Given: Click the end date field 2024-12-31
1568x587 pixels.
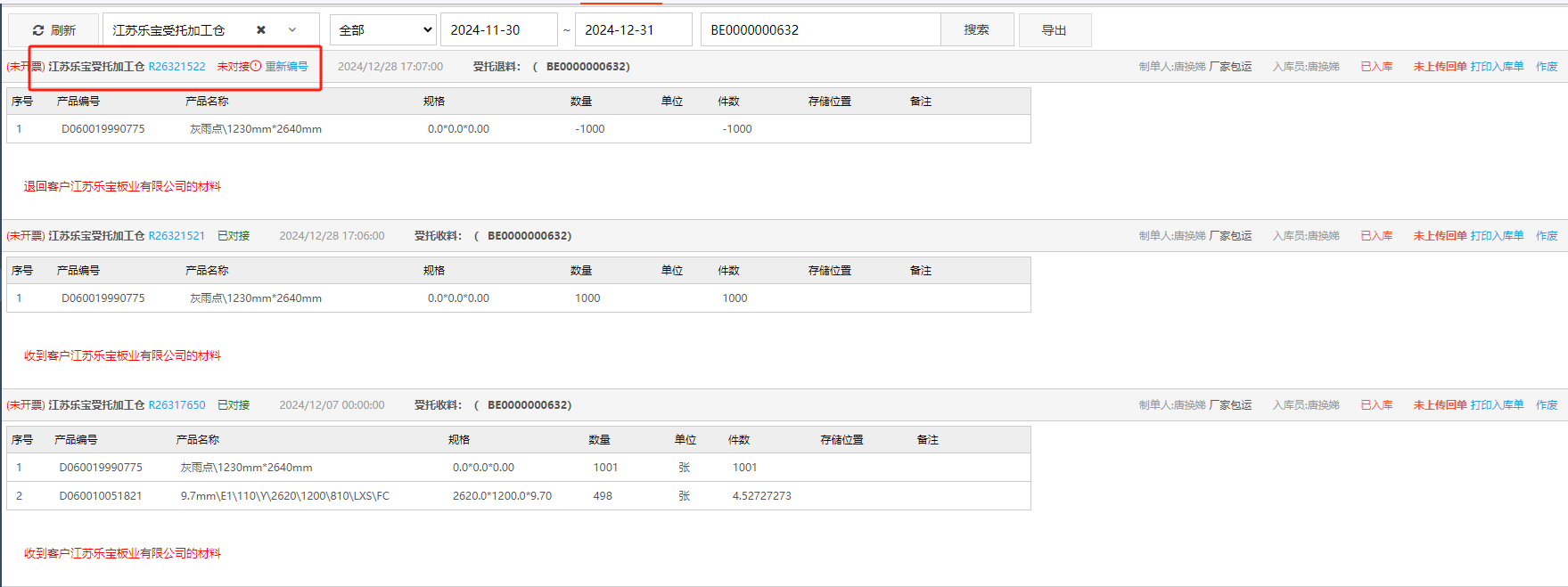Looking at the screenshot, I should click(633, 30).
